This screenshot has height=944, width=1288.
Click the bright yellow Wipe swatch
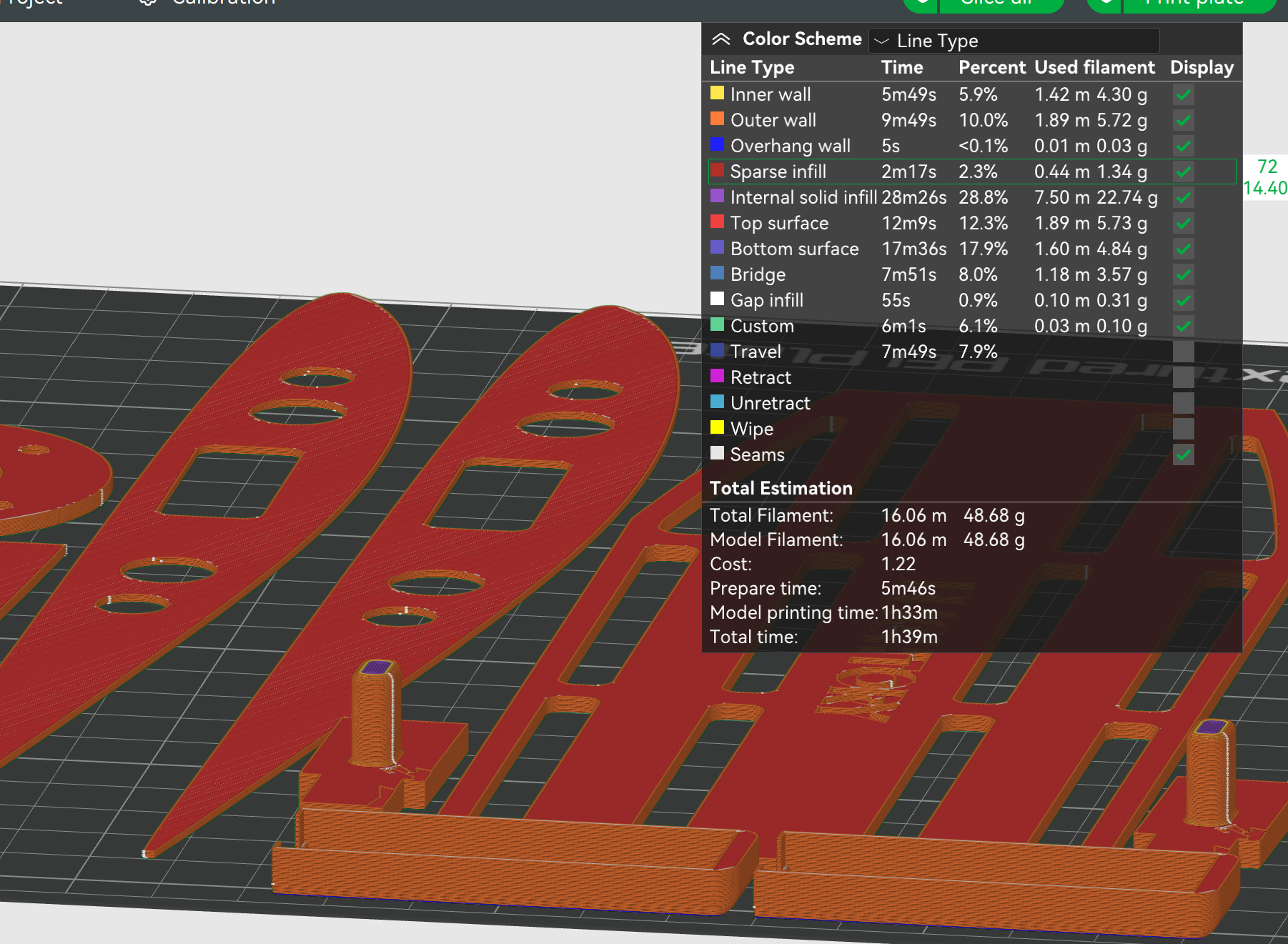pyautogui.click(x=717, y=427)
